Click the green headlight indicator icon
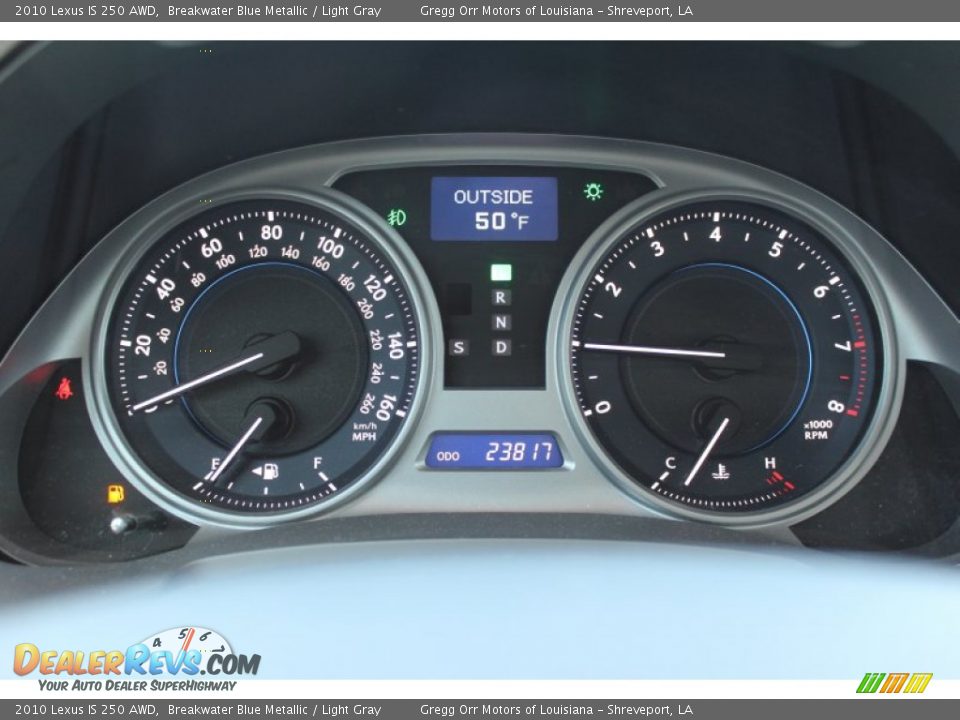 pos(593,191)
